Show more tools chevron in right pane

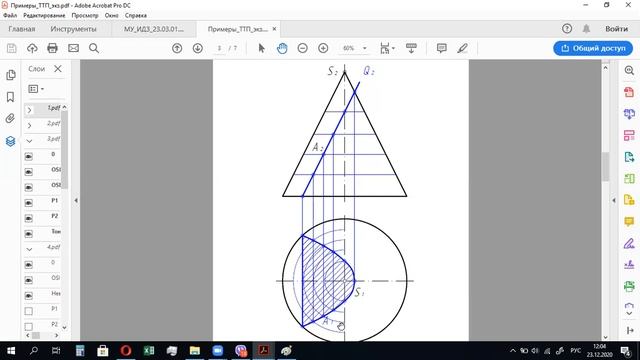coord(629,313)
